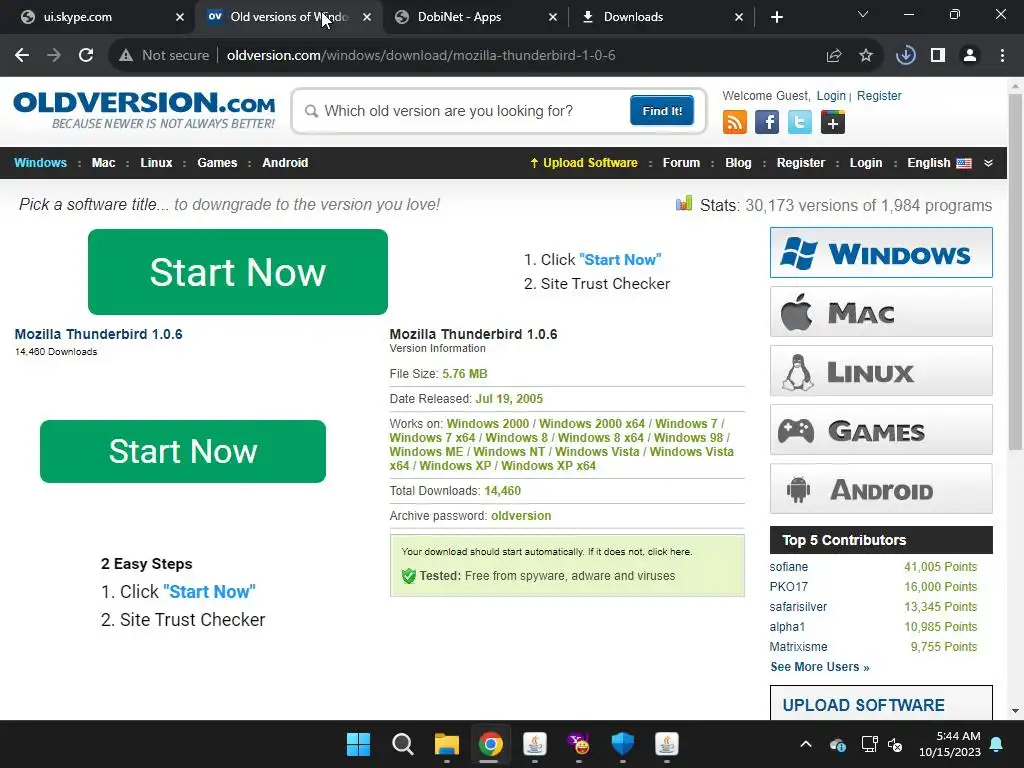Open the Android platform sidebar button

(881, 488)
